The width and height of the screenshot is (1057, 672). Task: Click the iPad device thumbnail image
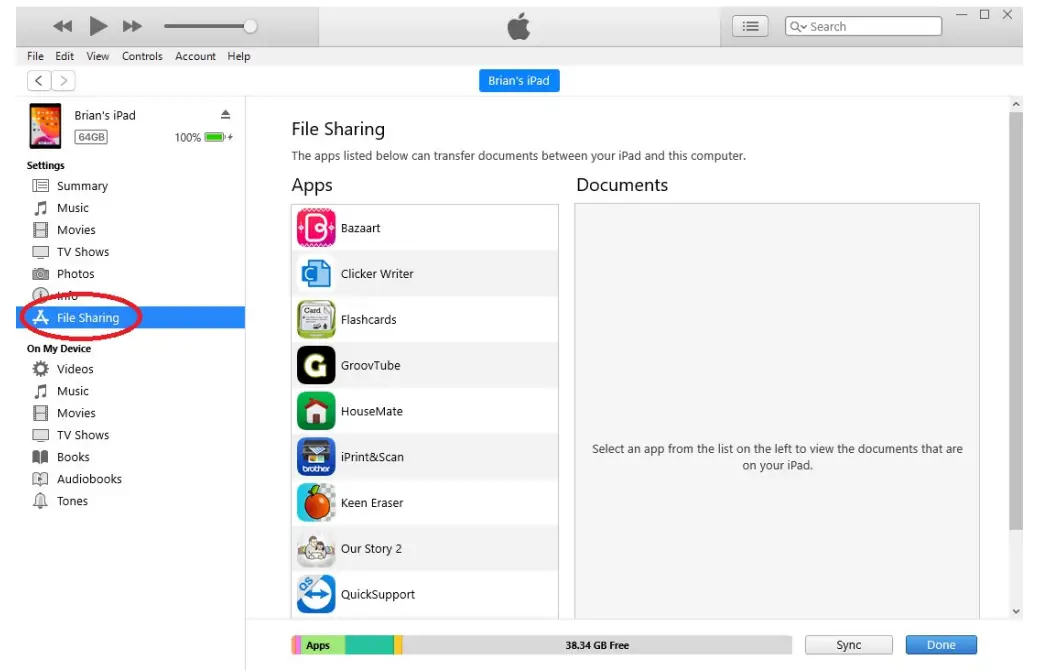[x=45, y=125]
